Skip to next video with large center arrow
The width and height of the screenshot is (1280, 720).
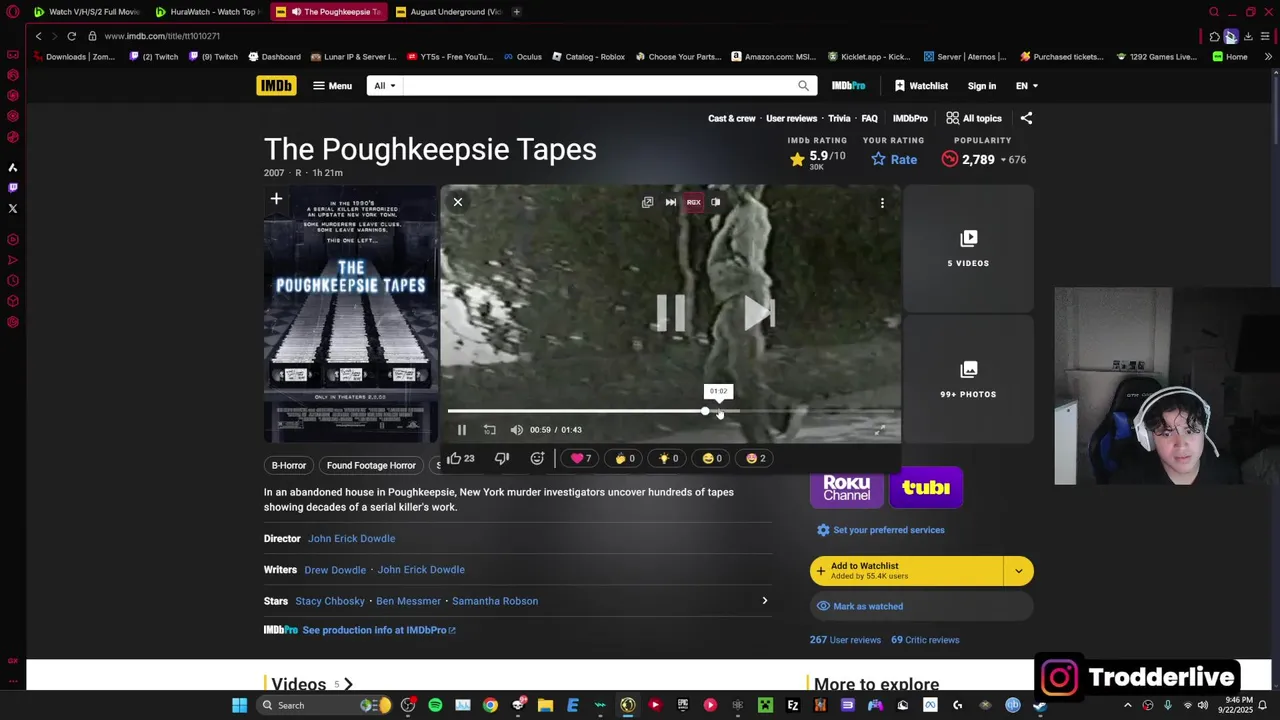point(759,313)
